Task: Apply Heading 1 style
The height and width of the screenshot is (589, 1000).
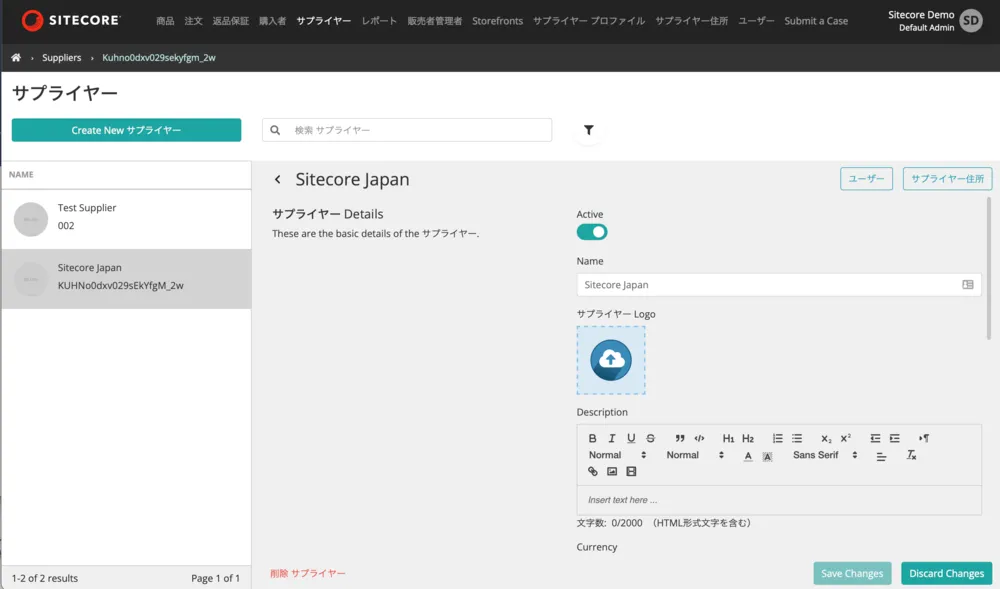Action: [728, 438]
